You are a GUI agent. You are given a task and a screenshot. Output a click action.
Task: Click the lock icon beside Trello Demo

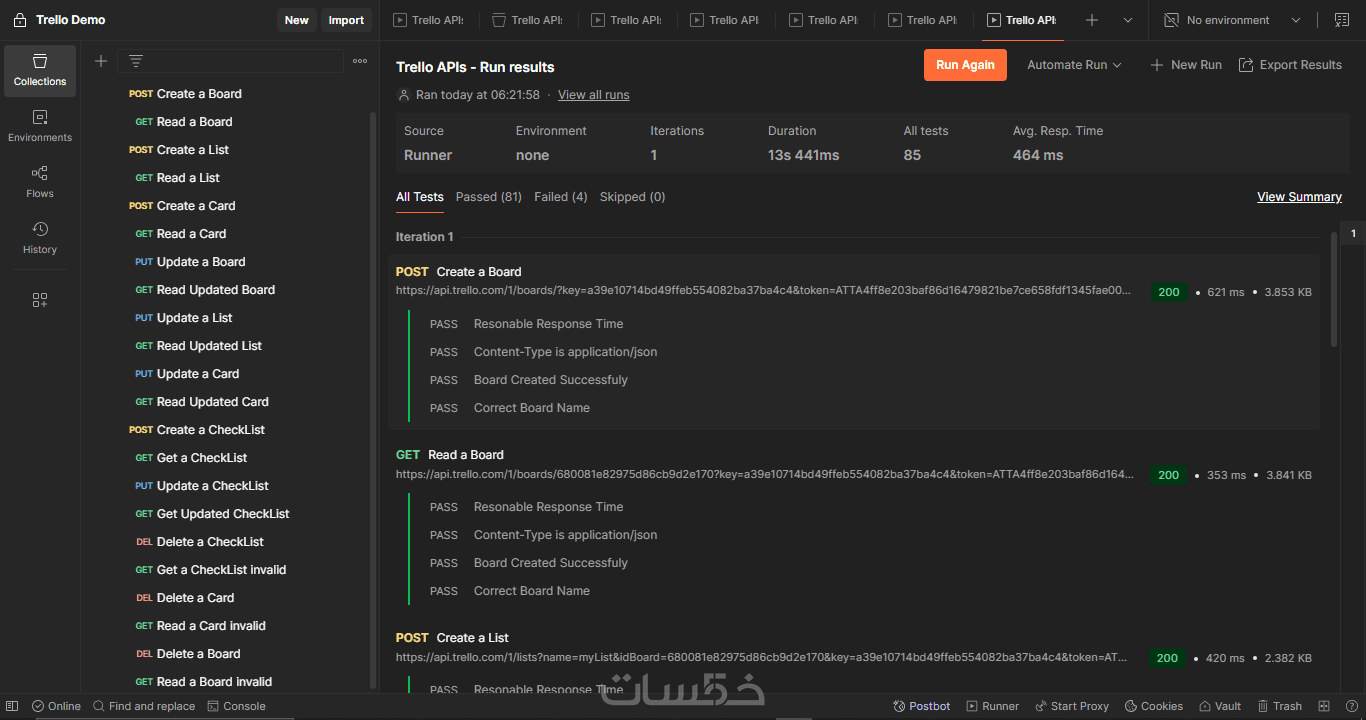[x=20, y=20]
